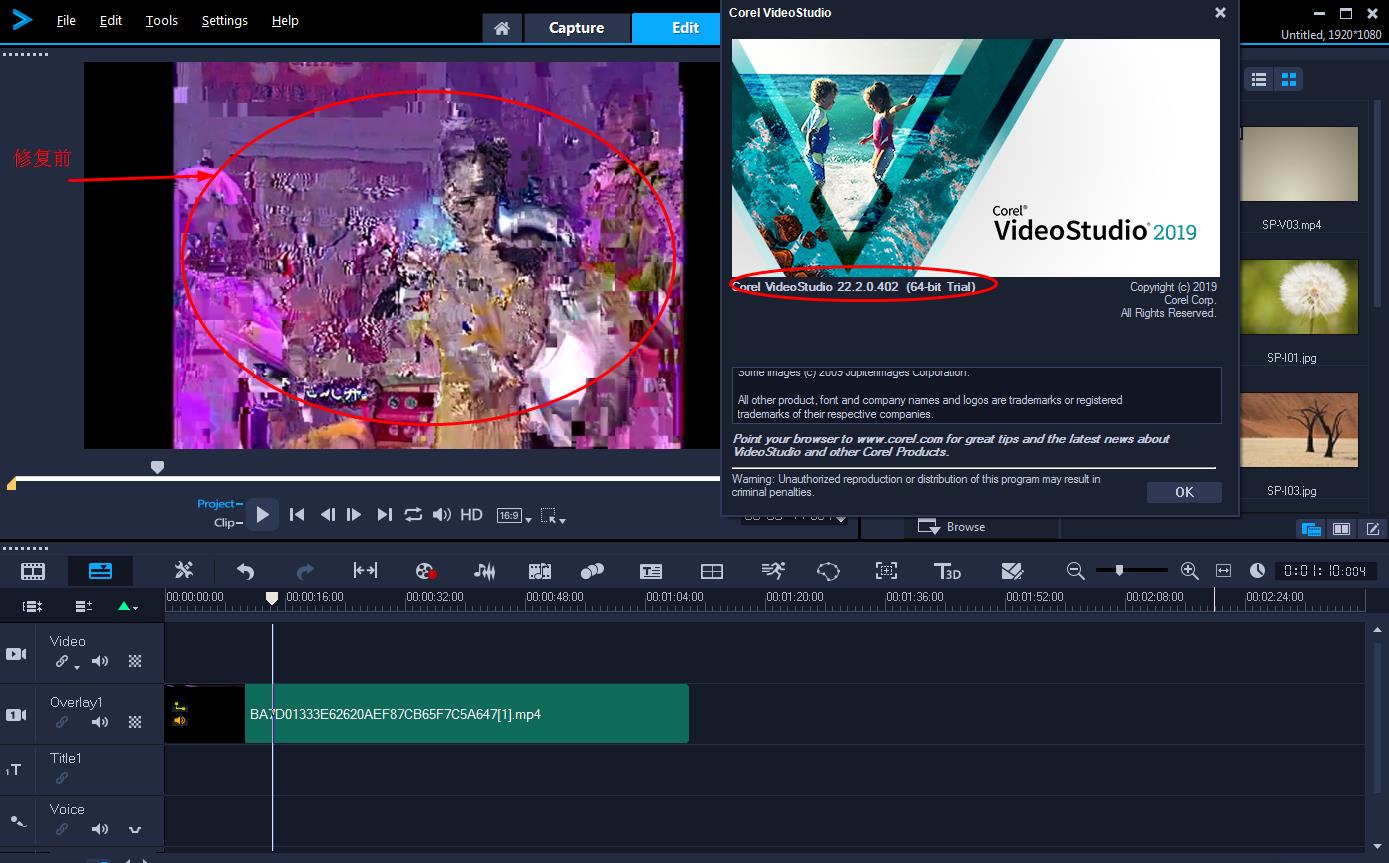
Task: Open Video track ripple options arrow
Action: point(77,666)
